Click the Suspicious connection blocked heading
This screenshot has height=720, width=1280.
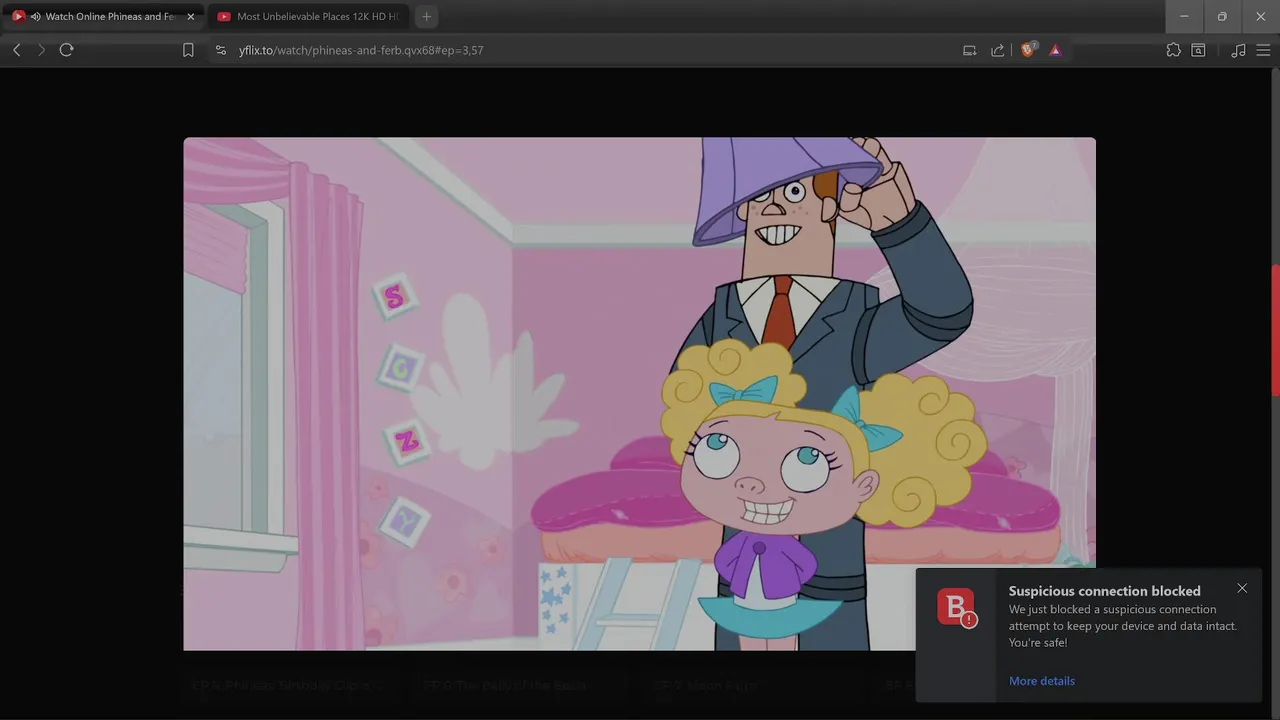click(x=1104, y=591)
